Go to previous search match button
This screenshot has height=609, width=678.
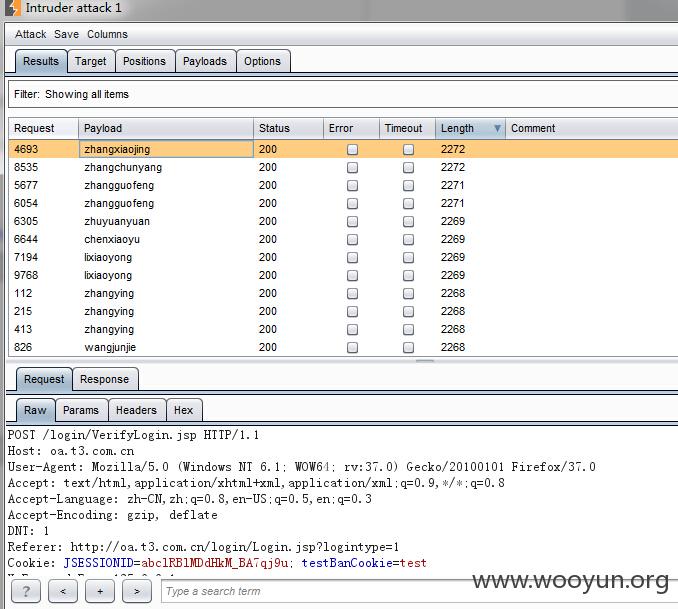(x=63, y=591)
